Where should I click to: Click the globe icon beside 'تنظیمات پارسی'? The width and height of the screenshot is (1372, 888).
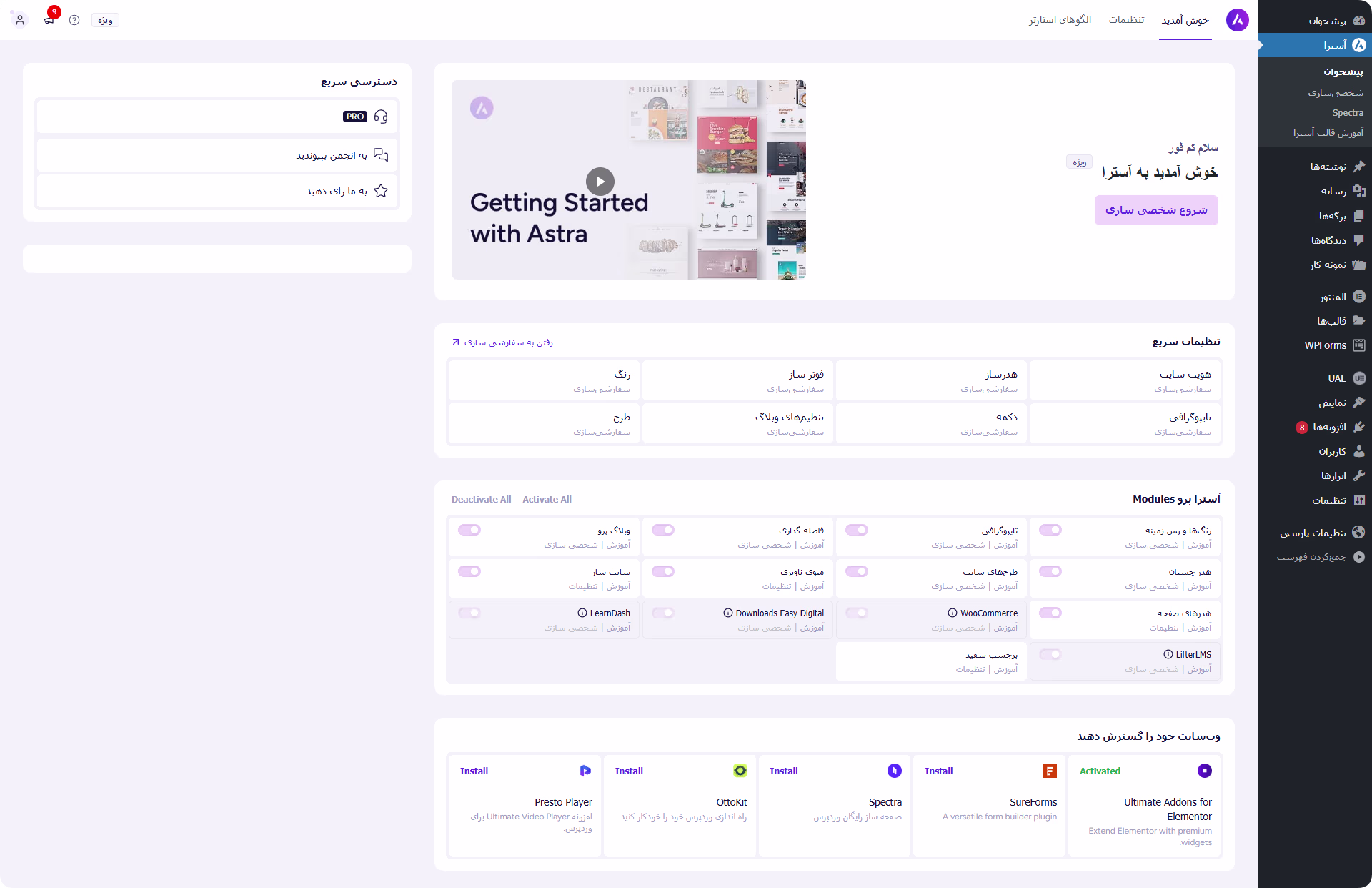[x=1359, y=532]
